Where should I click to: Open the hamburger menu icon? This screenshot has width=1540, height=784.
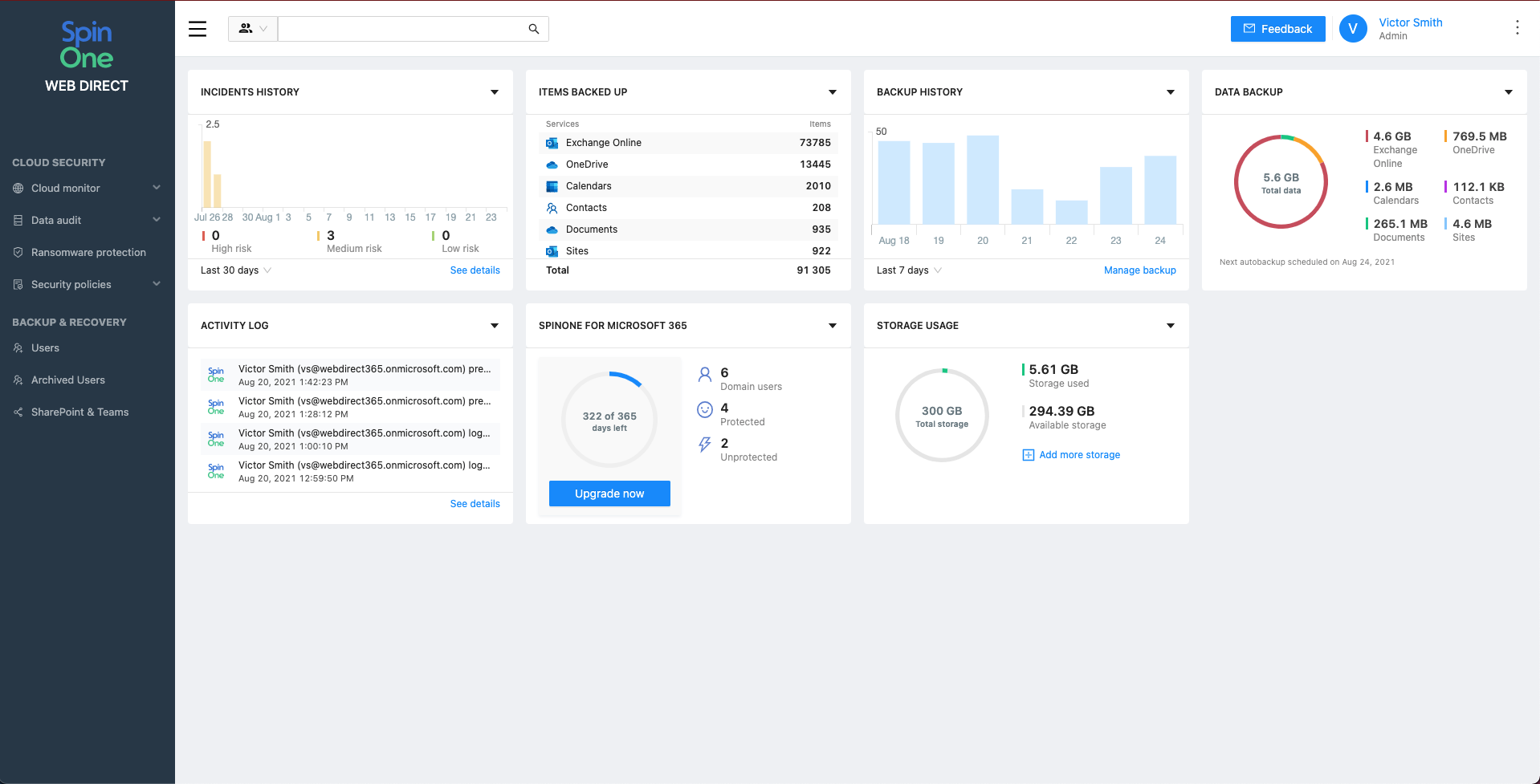198,29
